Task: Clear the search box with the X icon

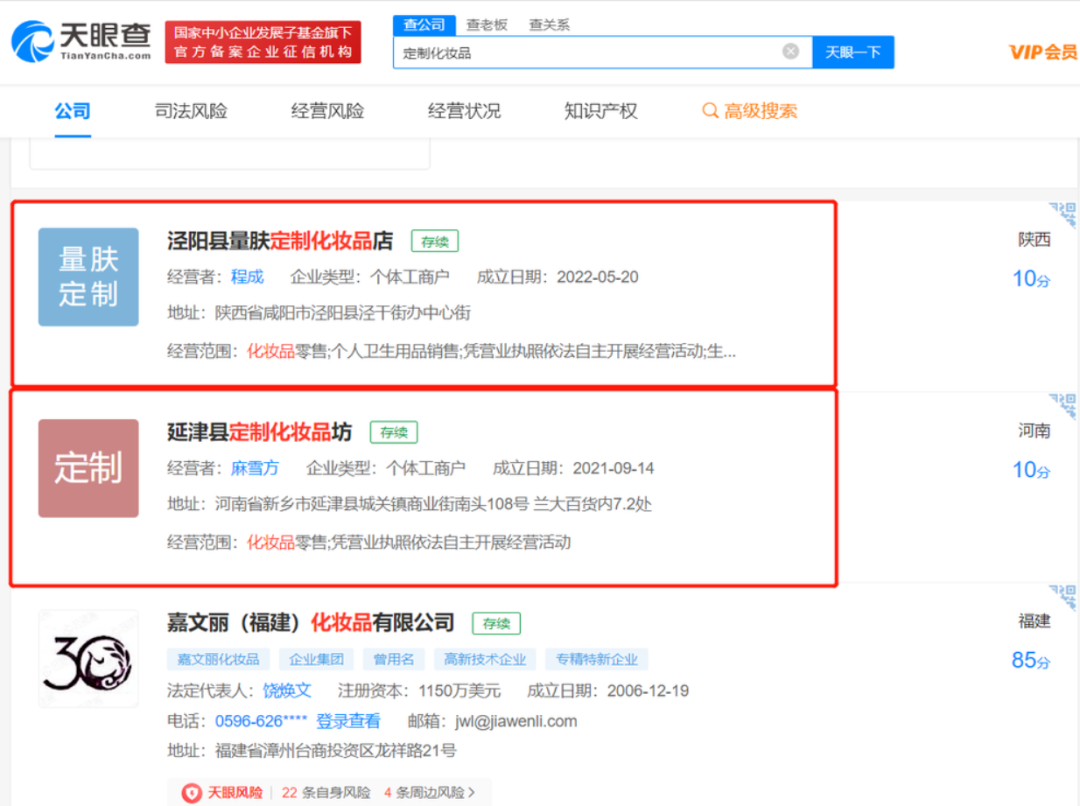Action: point(791,52)
